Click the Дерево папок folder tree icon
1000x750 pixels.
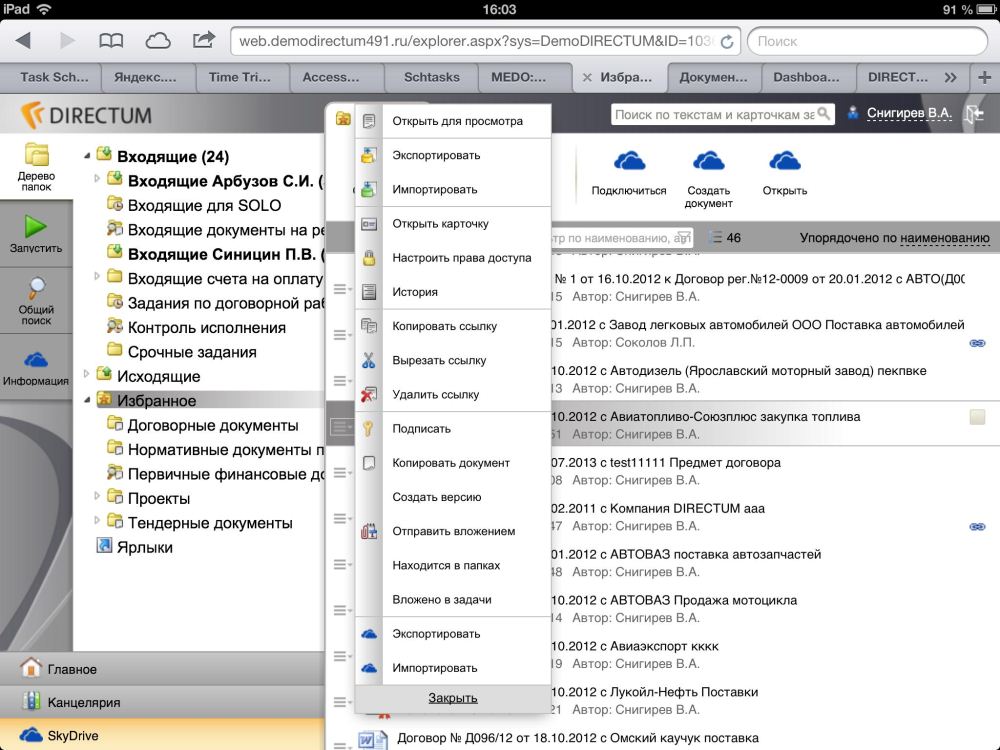click(36, 154)
